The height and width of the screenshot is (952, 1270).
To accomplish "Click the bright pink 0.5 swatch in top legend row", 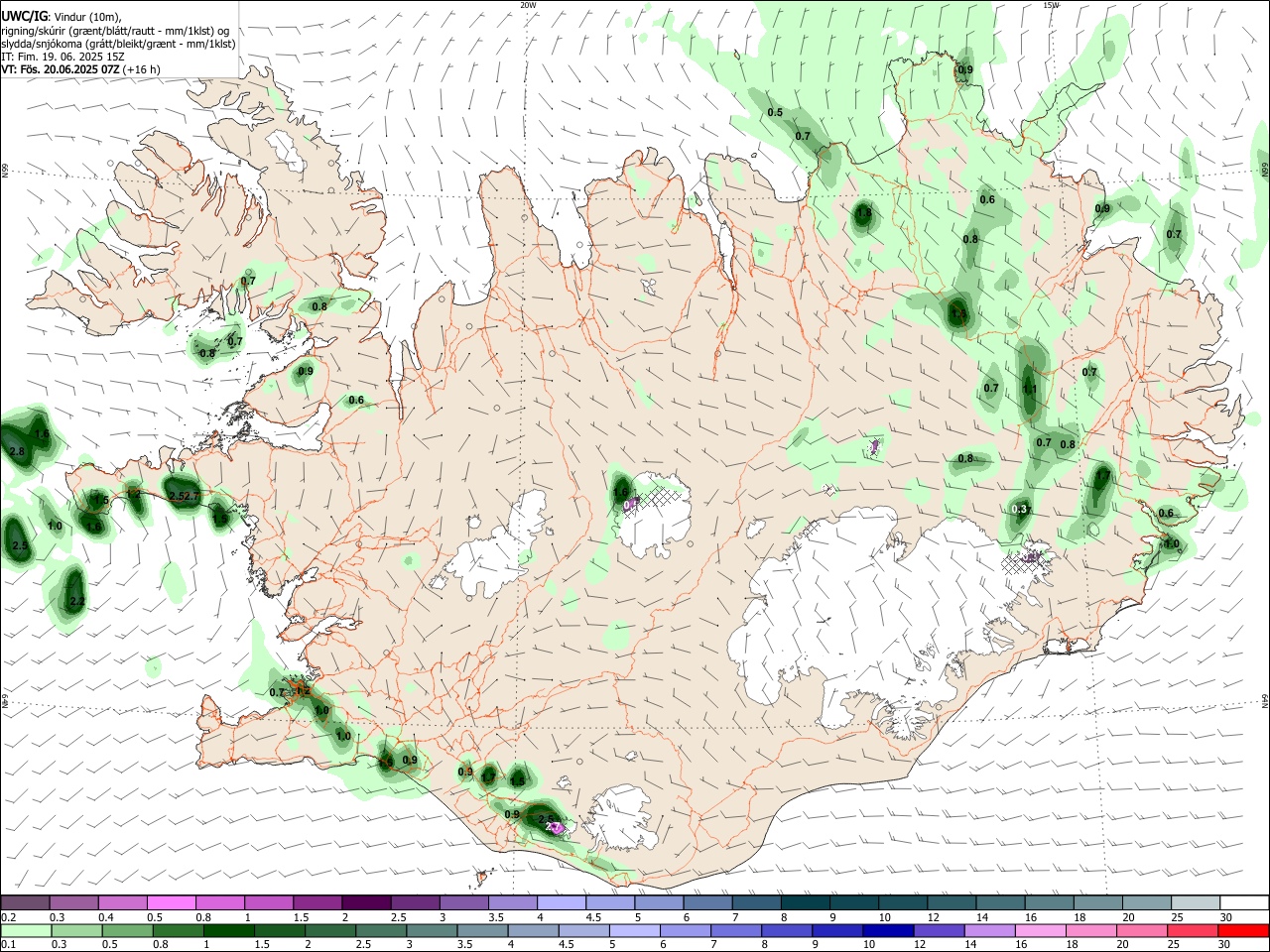I will (x=171, y=902).
